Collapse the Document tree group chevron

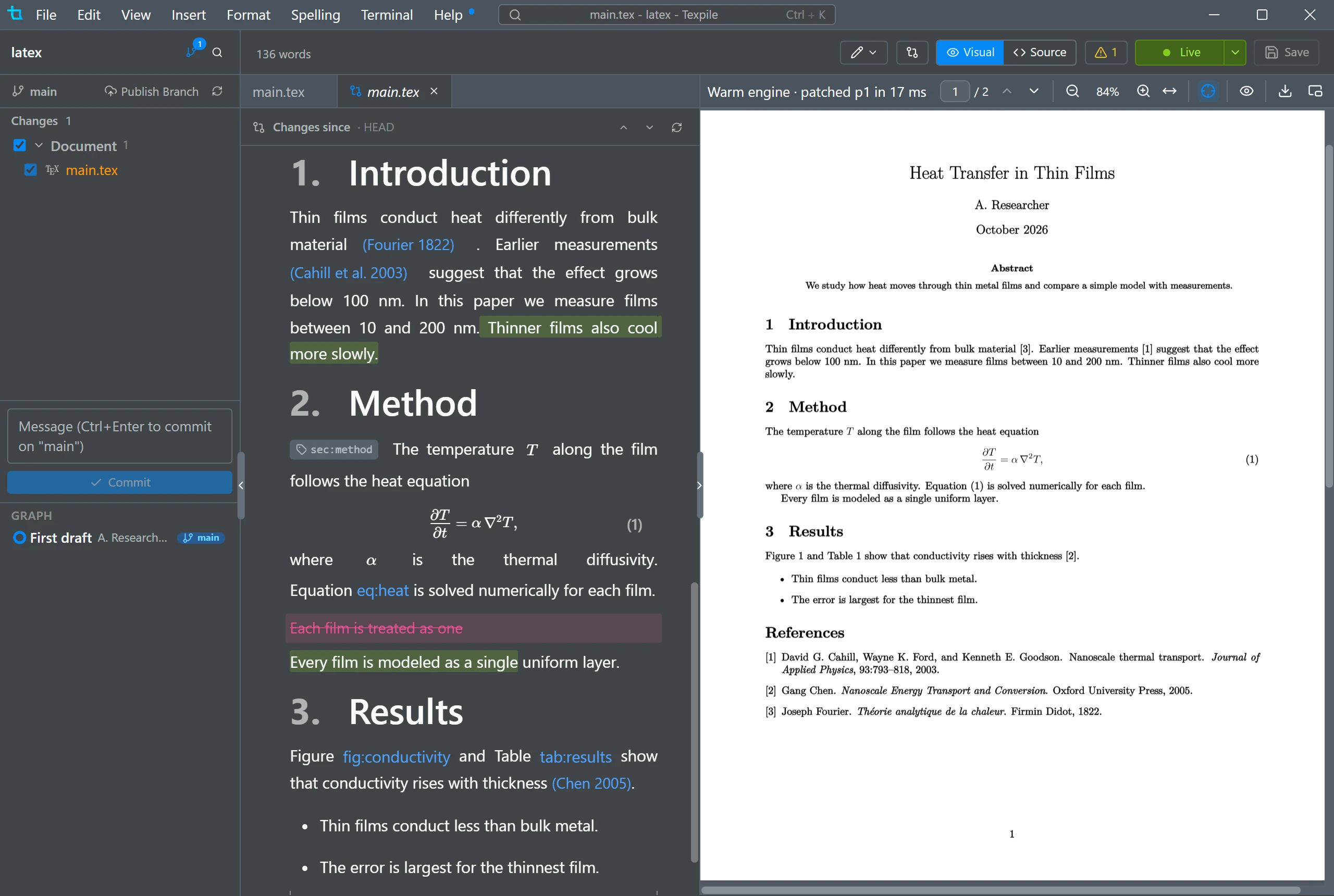pyautogui.click(x=39, y=146)
